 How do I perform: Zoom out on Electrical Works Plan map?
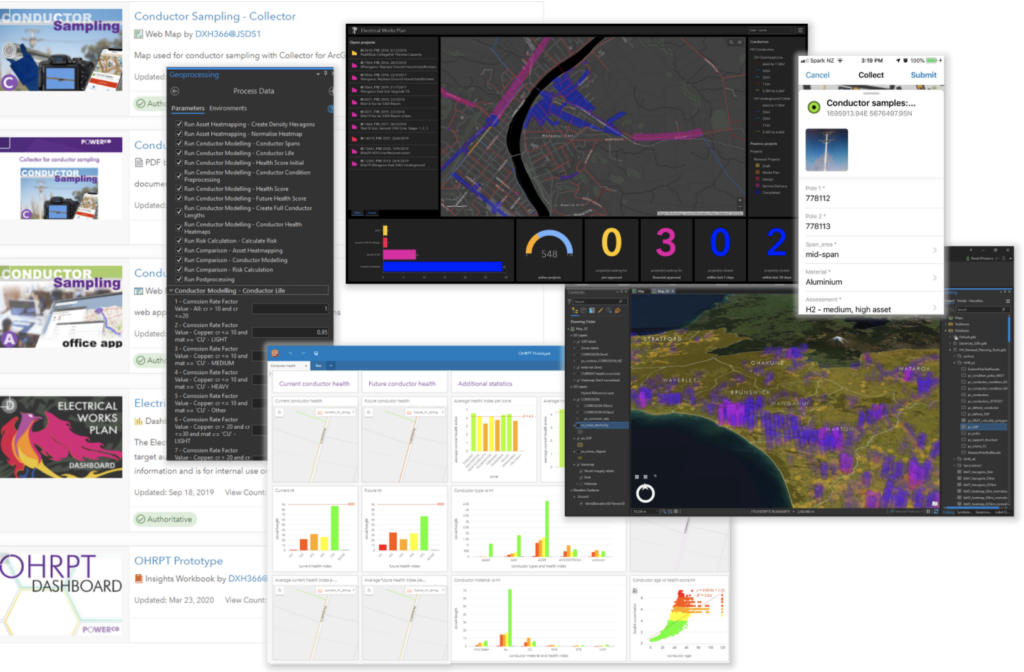pos(740,206)
